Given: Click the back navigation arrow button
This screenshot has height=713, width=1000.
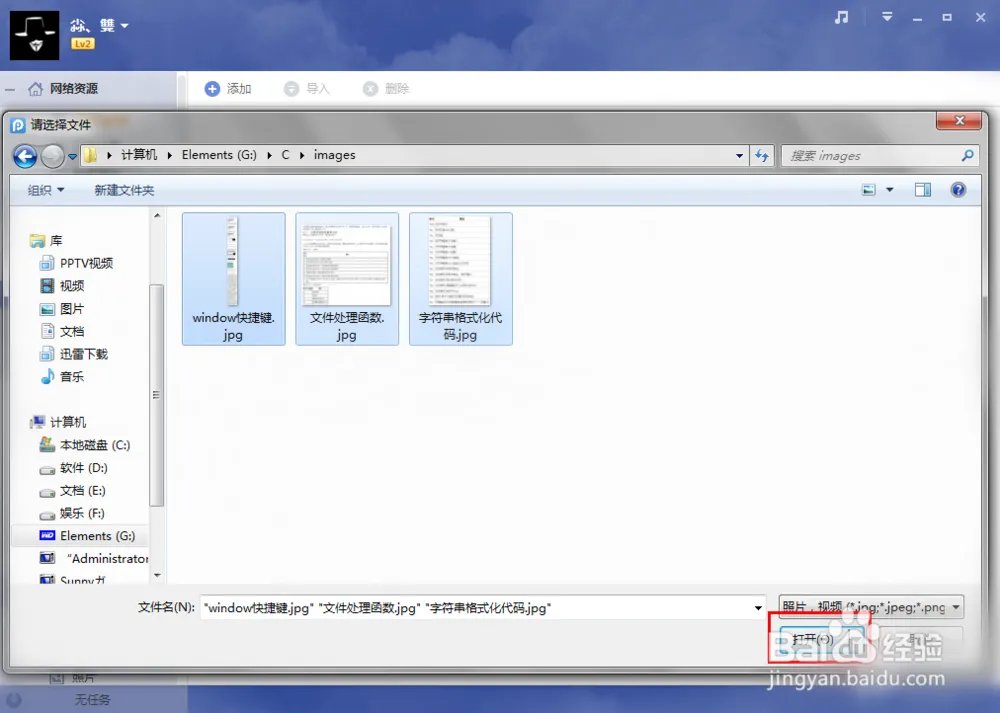Looking at the screenshot, I should 25,156.
